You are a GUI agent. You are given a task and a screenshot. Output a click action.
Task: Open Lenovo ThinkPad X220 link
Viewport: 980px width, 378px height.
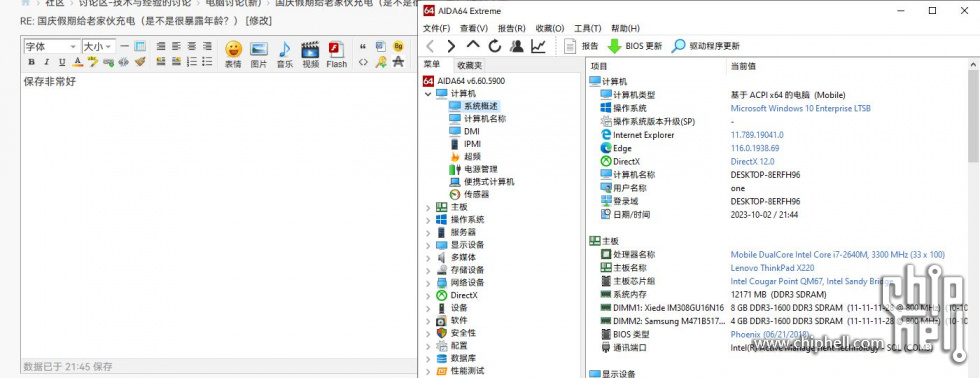772,267
